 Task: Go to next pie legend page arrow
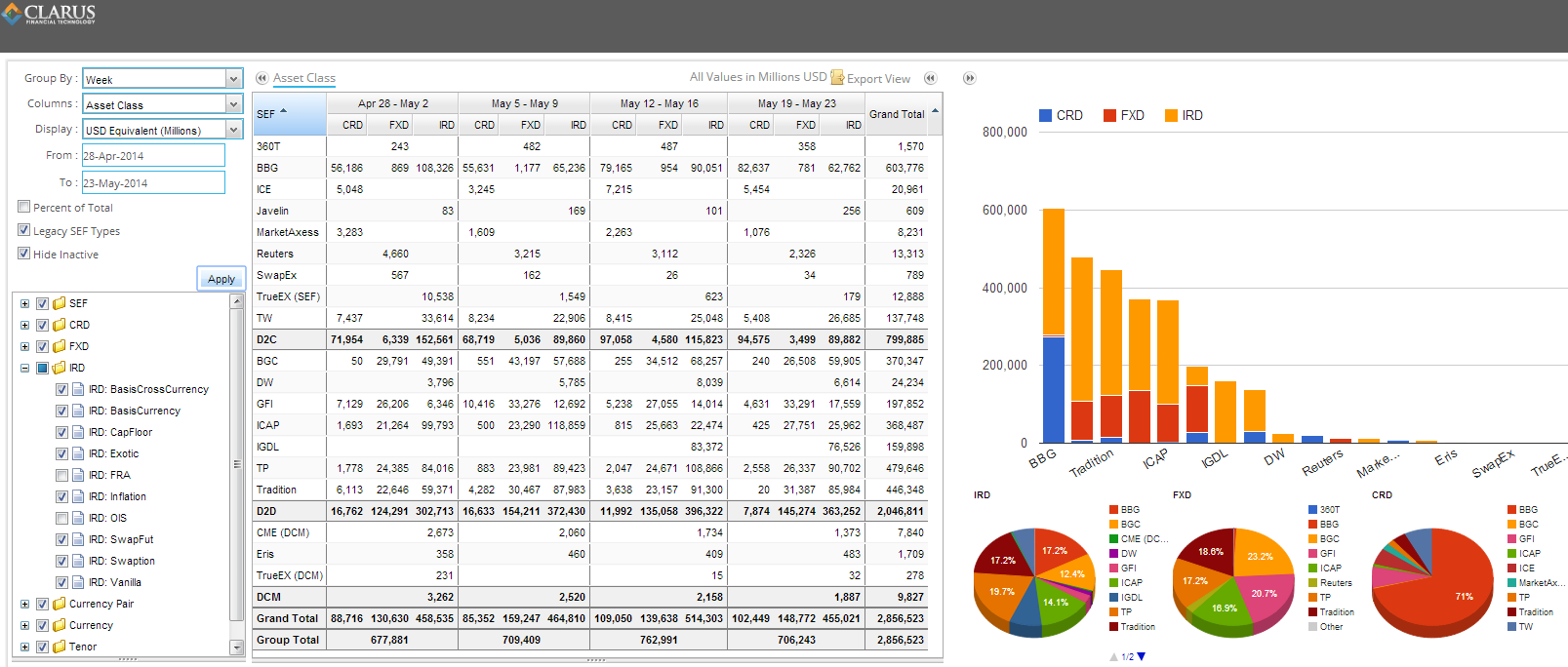click(x=1142, y=656)
